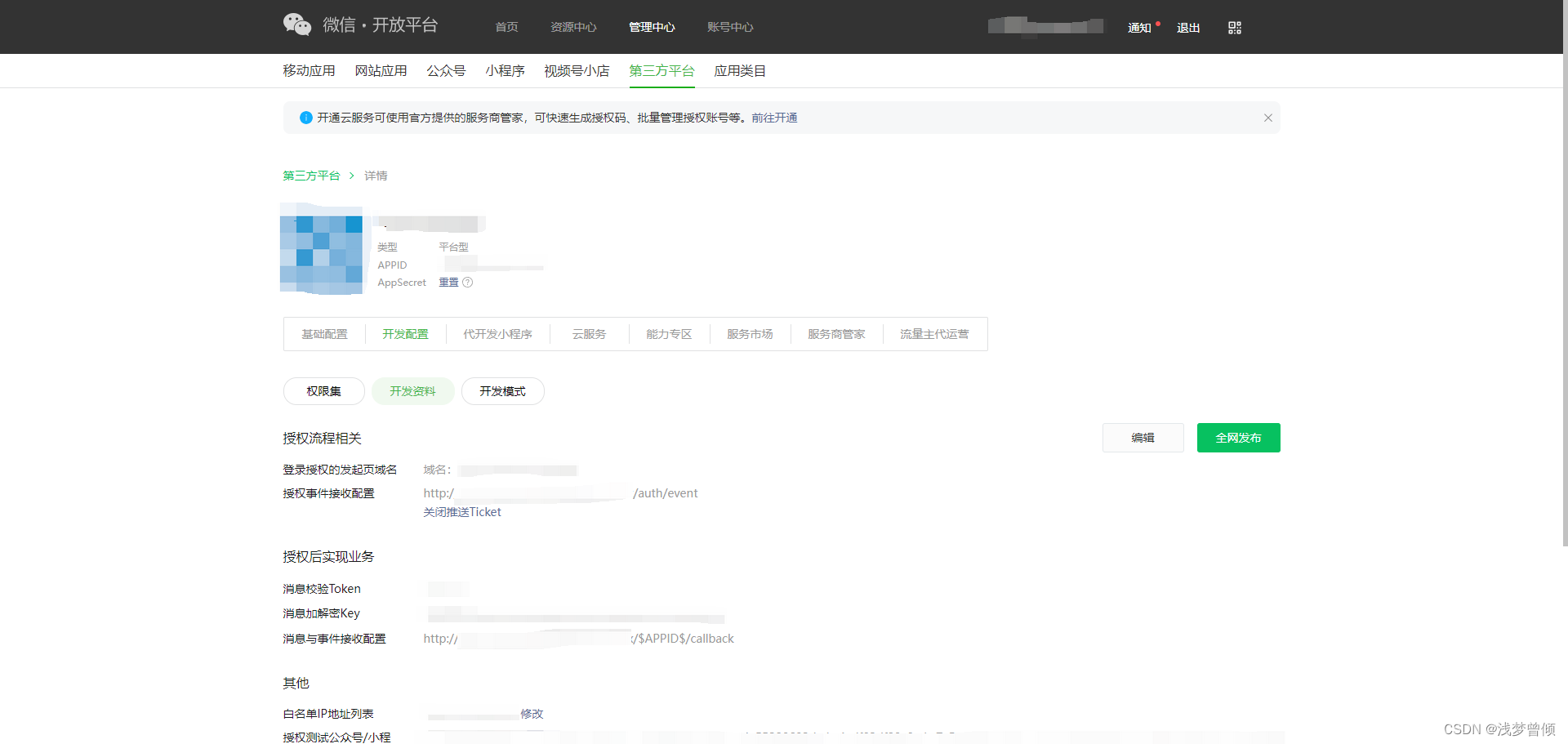
Task: Click 重置 link next to AppSecret
Action: (448, 283)
